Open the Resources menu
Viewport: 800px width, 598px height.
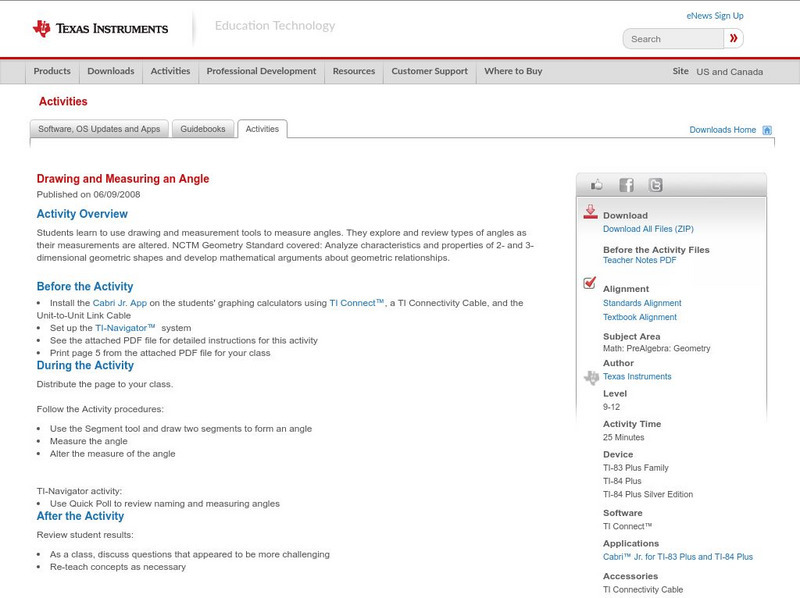[354, 71]
